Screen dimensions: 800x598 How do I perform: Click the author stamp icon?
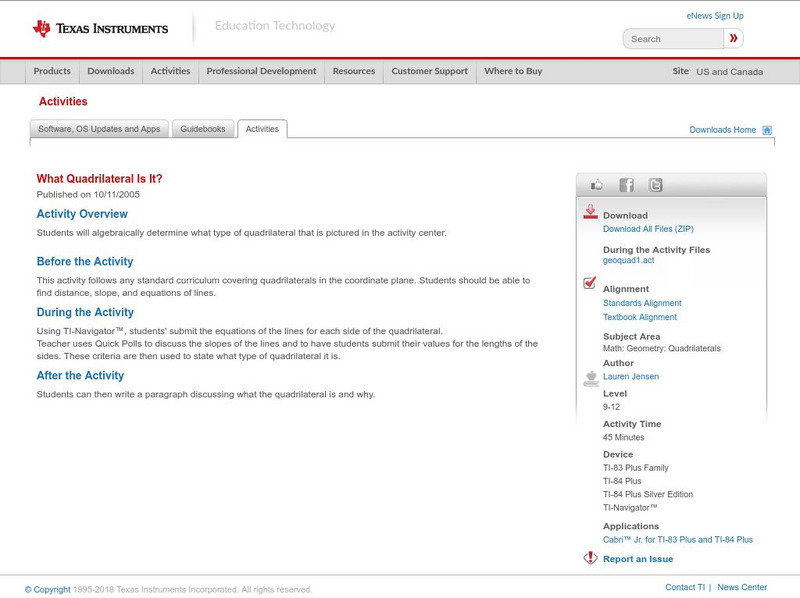tap(591, 379)
